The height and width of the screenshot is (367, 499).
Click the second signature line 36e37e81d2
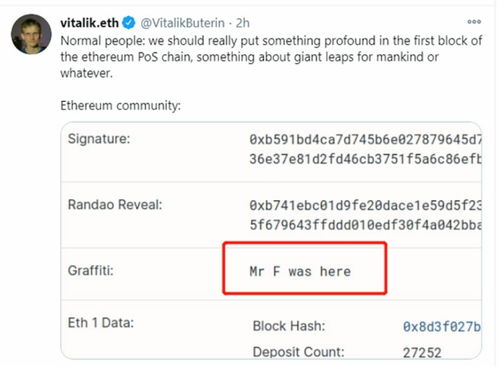tap(365, 159)
